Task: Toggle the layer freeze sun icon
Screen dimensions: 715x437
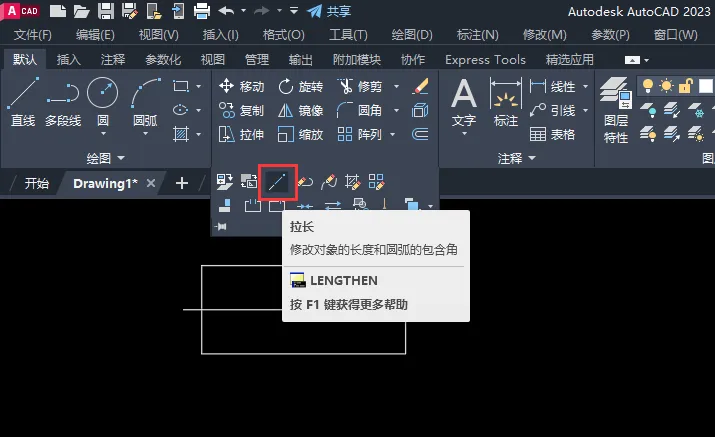Action: pos(666,85)
